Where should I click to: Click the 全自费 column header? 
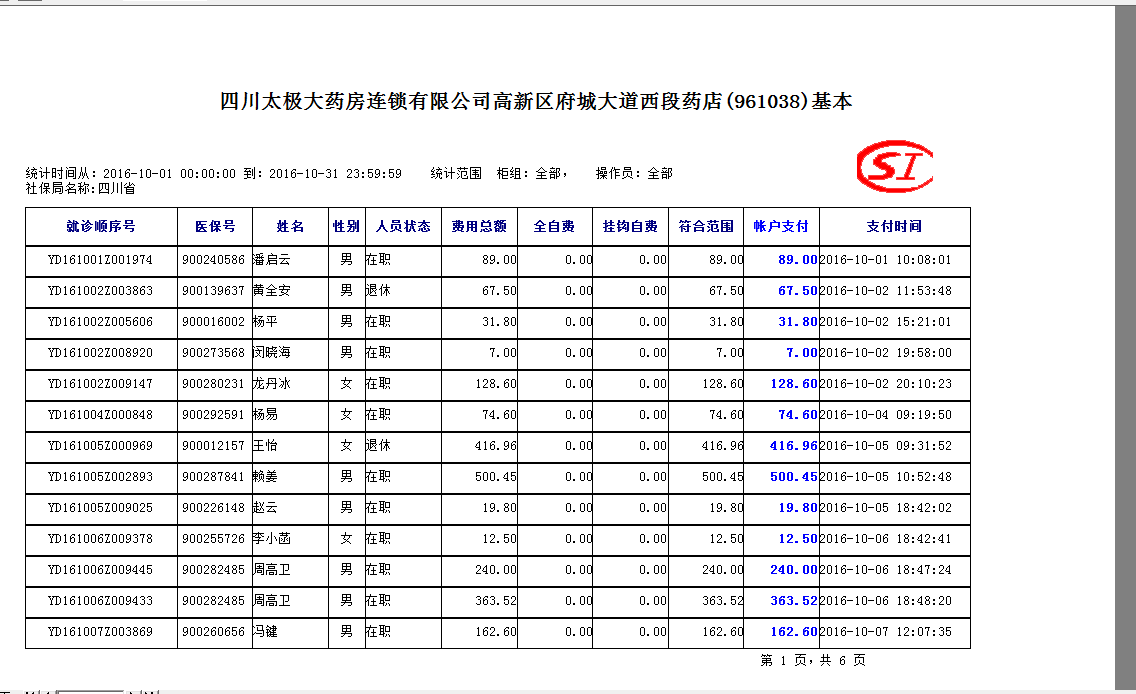554,227
